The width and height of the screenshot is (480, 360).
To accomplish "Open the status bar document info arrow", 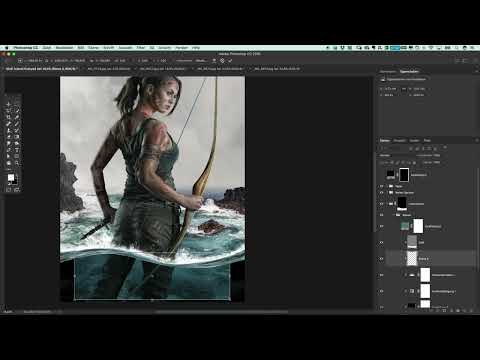I will pyautogui.click(x=59, y=312).
